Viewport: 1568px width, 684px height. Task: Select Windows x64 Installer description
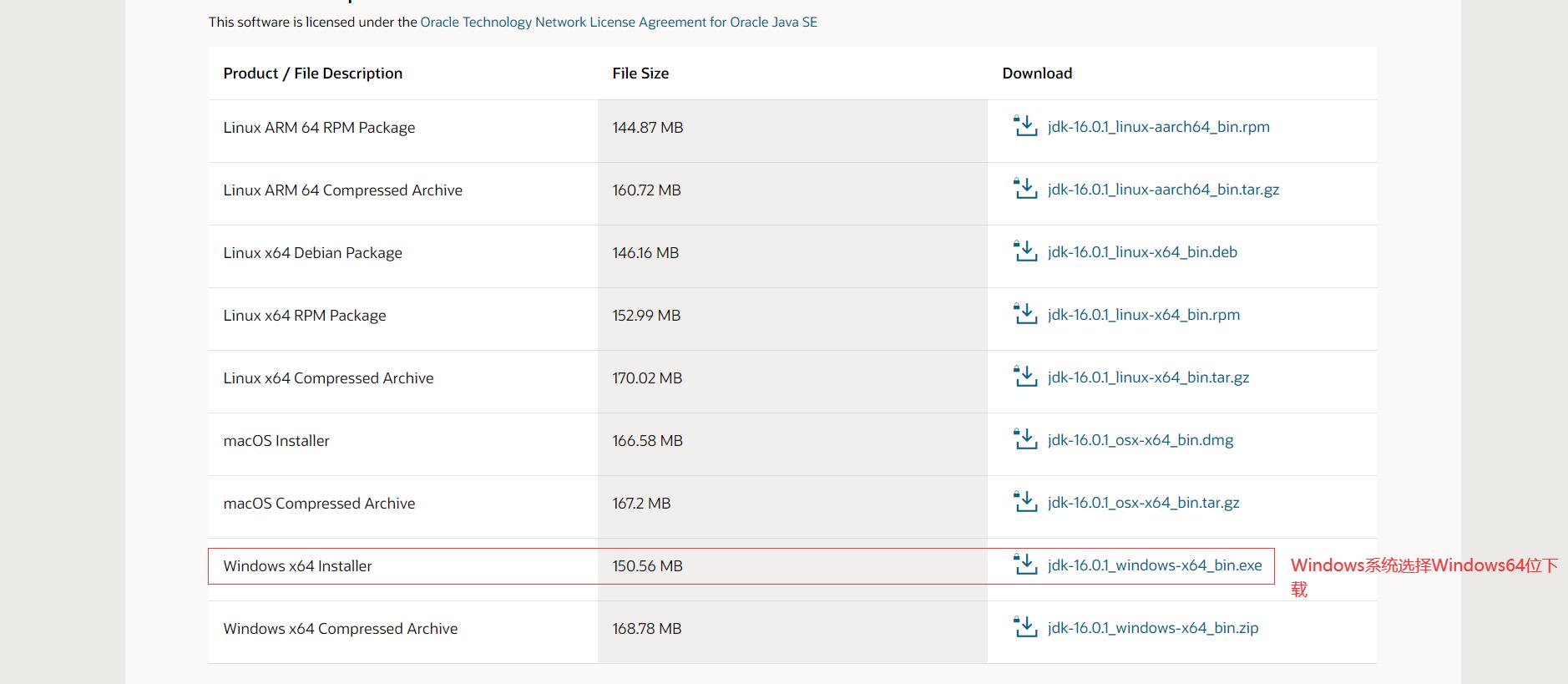[297, 566]
